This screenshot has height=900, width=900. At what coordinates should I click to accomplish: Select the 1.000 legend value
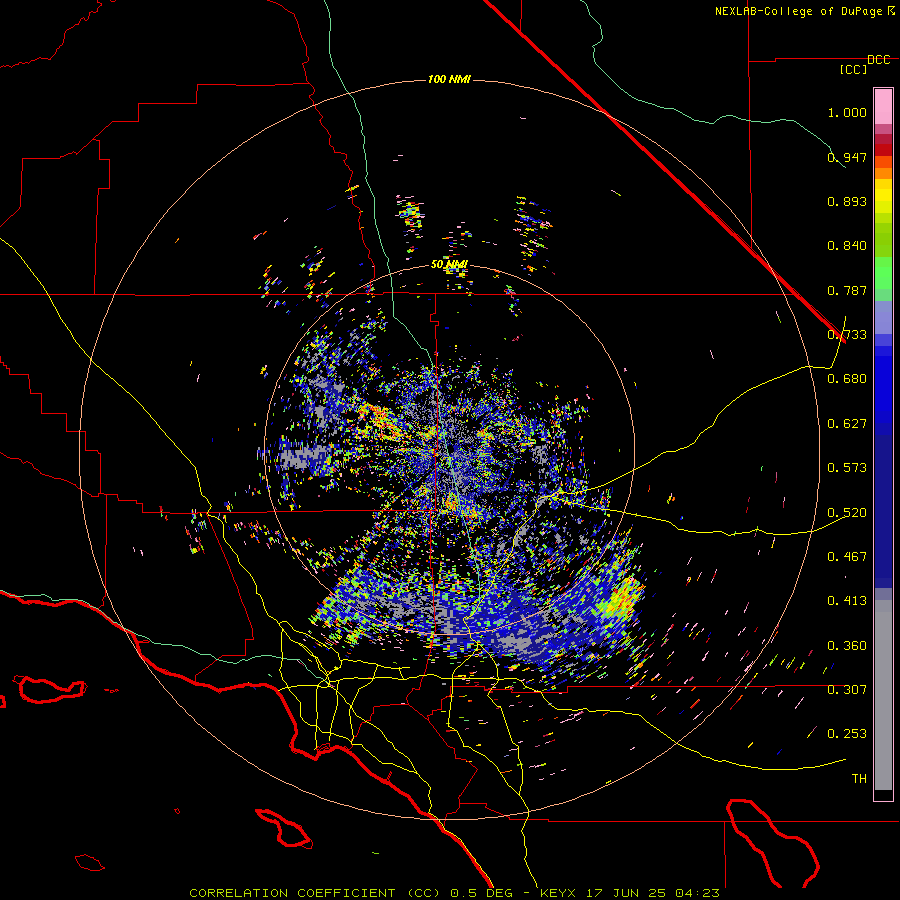tap(847, 112)
